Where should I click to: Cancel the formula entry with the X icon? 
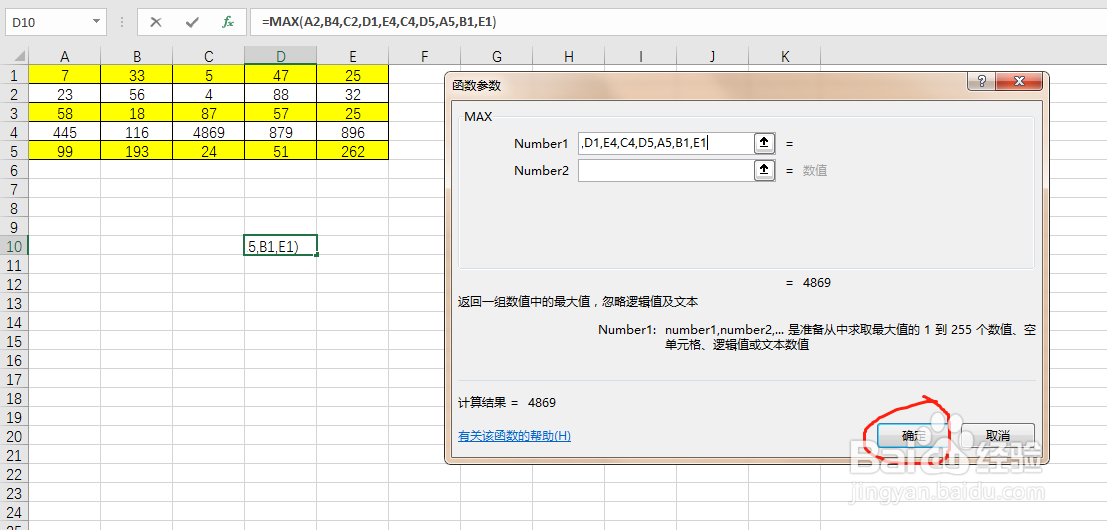click(156, 23)
